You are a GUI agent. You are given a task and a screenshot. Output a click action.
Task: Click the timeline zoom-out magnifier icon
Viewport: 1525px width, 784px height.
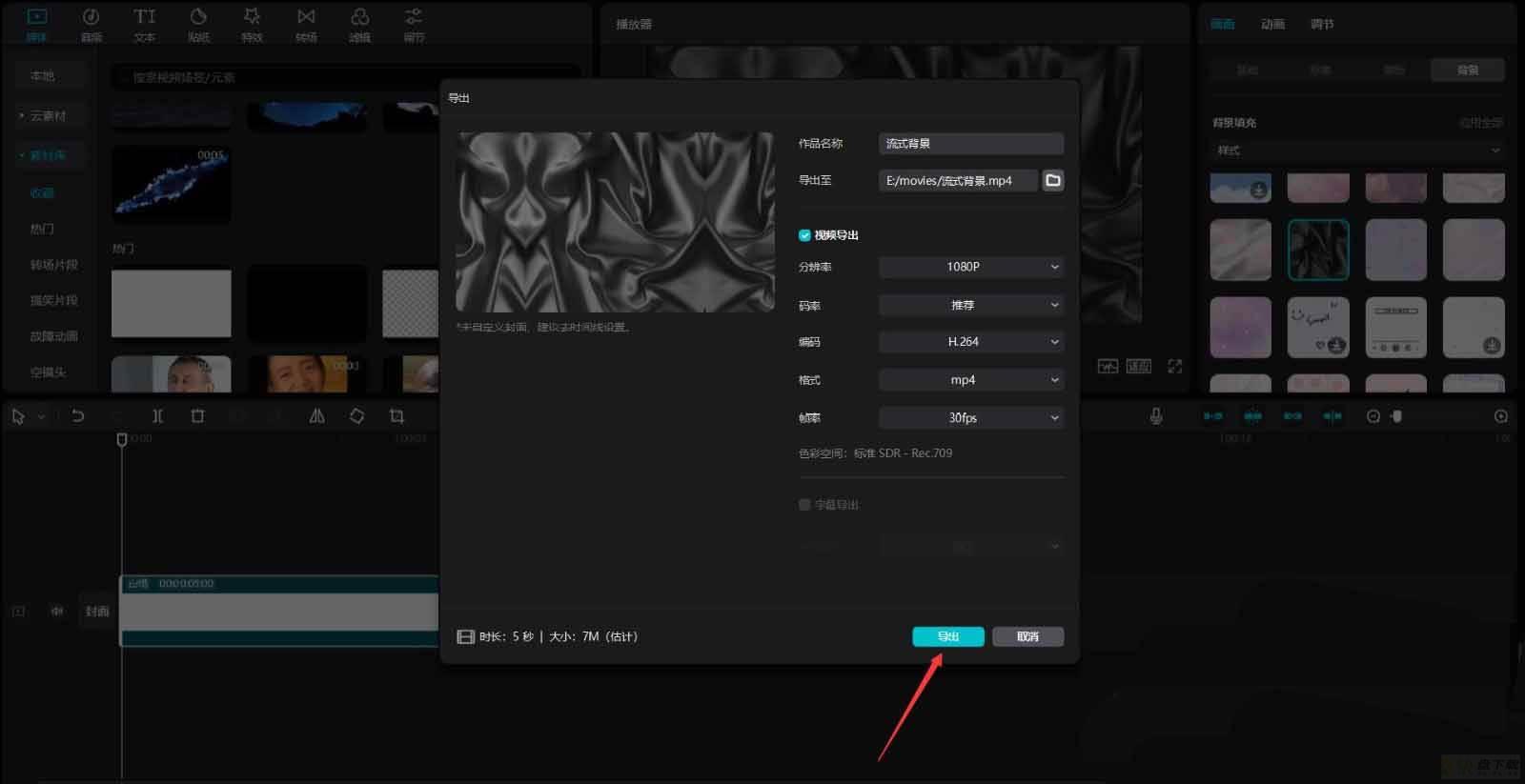pyautogui.click(x=1373, y=416)
